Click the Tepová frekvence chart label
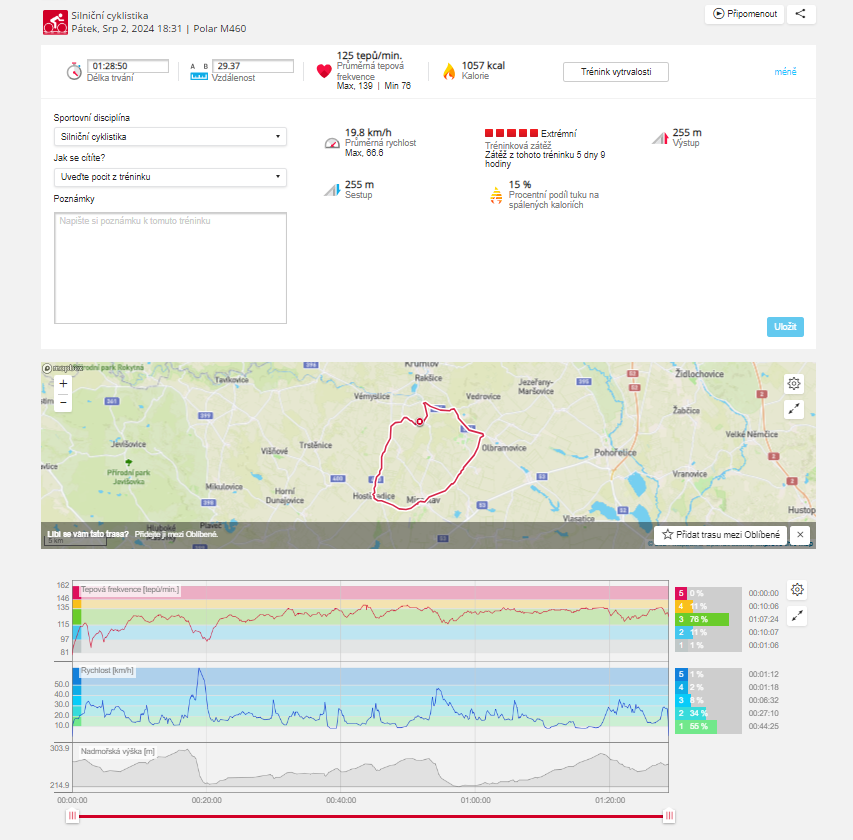This screenshot has width=853, height=840. tap(130, 590)
